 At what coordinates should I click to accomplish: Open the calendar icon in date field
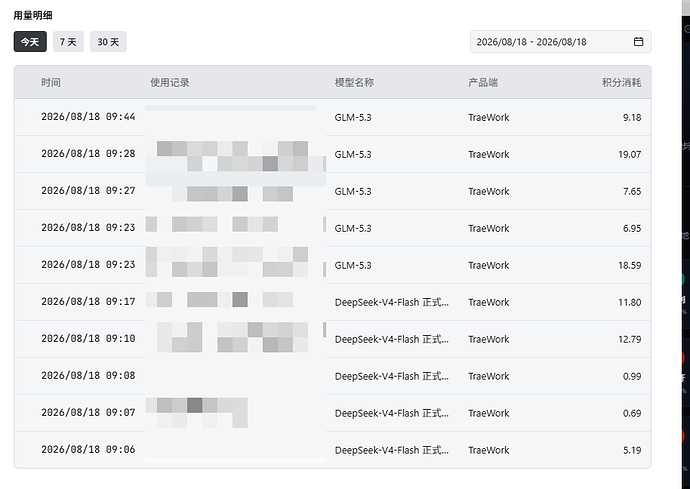pyautogui.click(x=638, y=42)
